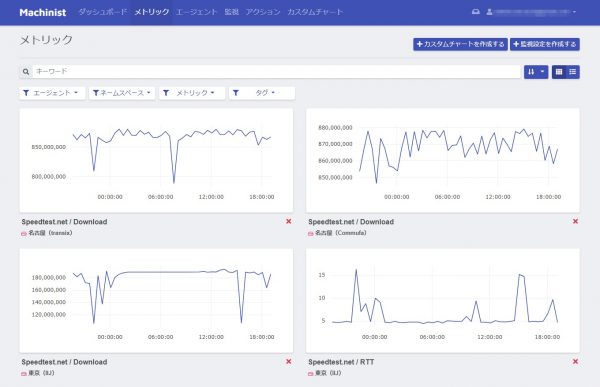Switch to grid view
The image size is (600, 387).
(559, 72)
